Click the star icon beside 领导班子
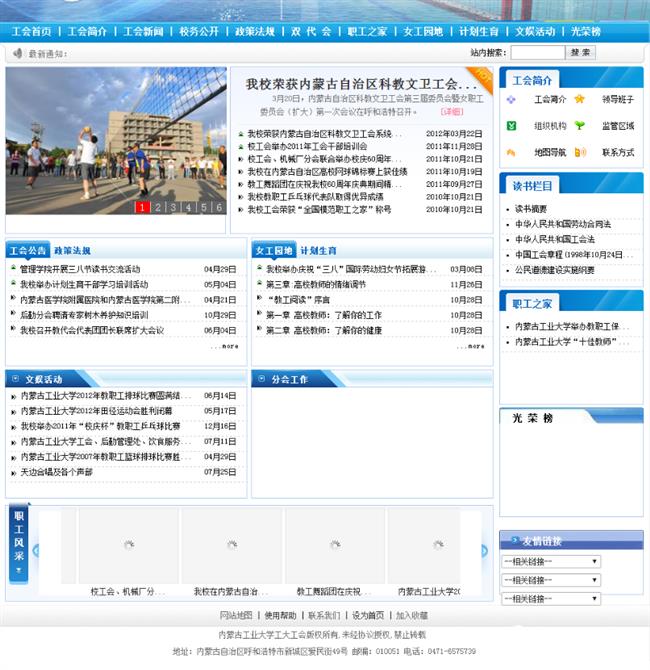 (x=579, y=99)
